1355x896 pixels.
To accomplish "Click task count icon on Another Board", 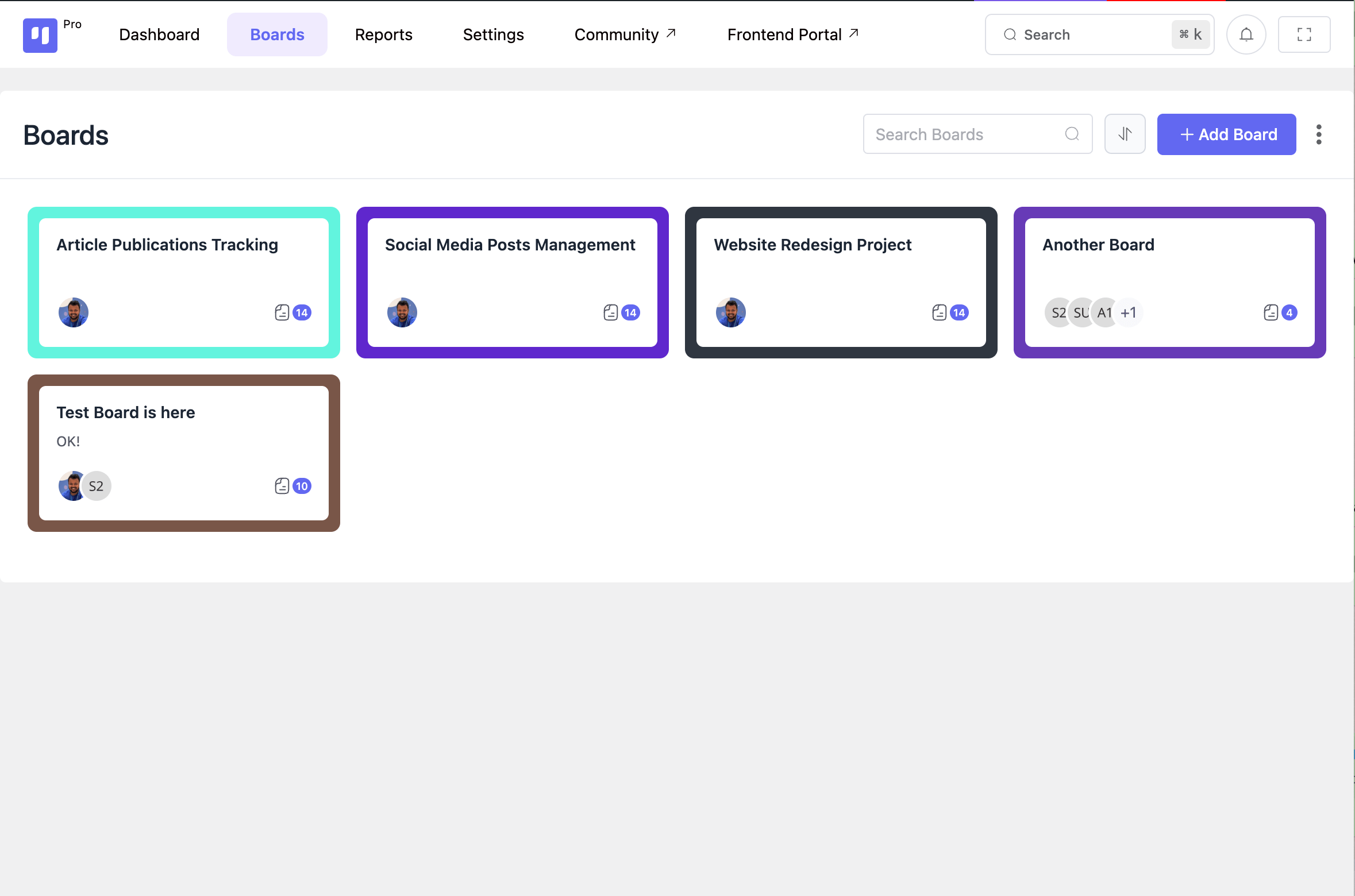I will coord(1271,312).
